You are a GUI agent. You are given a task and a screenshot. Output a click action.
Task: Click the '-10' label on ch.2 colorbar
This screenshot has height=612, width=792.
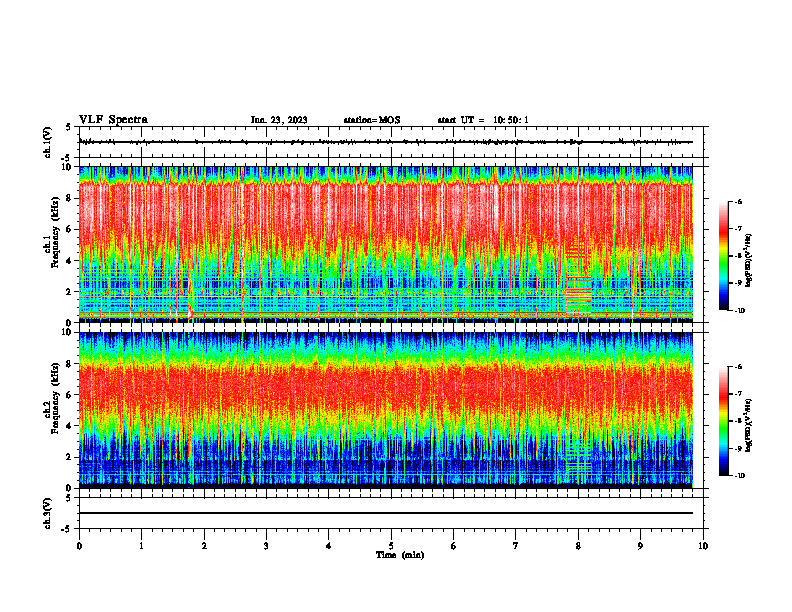point(739,476)
